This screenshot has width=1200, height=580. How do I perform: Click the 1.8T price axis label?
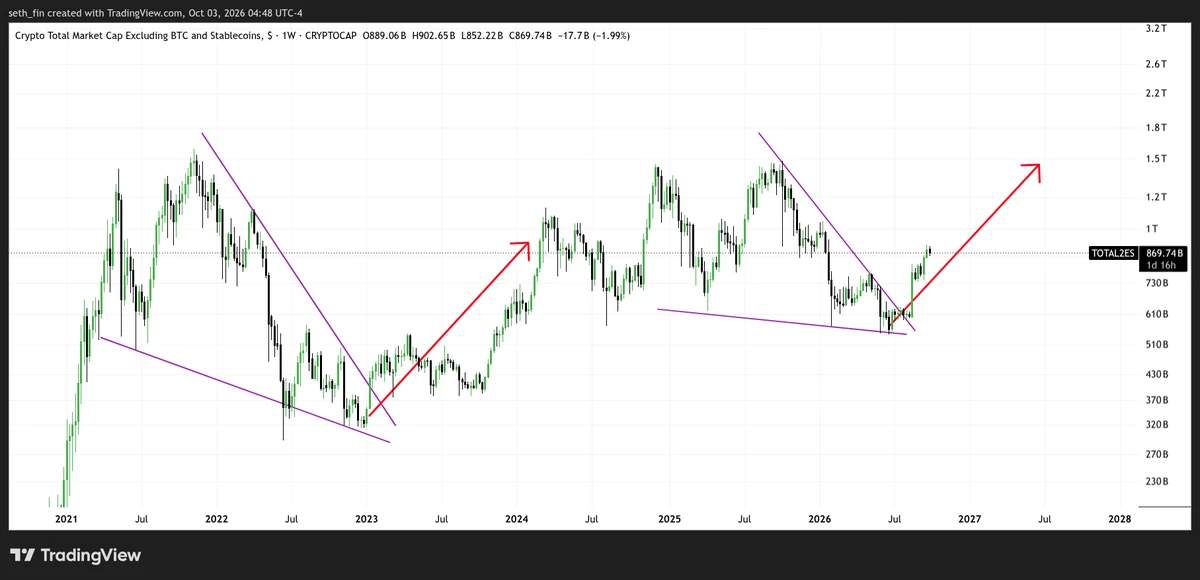(x=1156, y=128)
